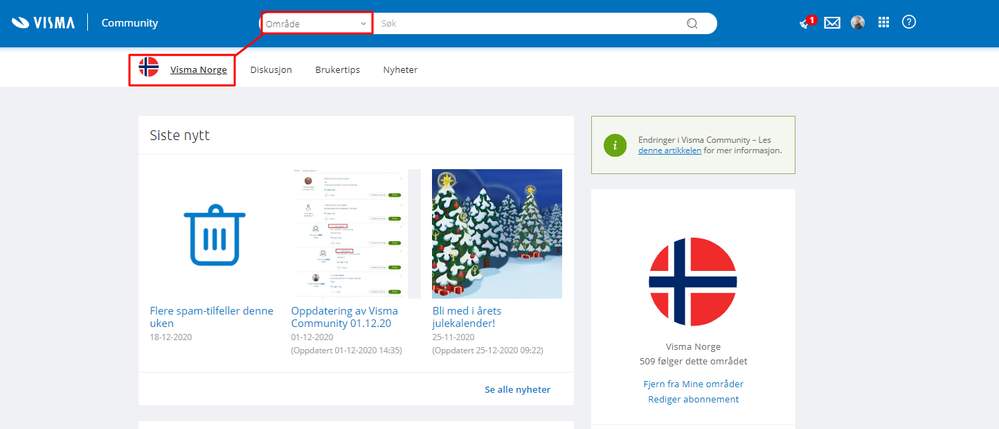
Task: Open 'Flere spam-tilfeller denne uken' article
Action: point(212,317)
